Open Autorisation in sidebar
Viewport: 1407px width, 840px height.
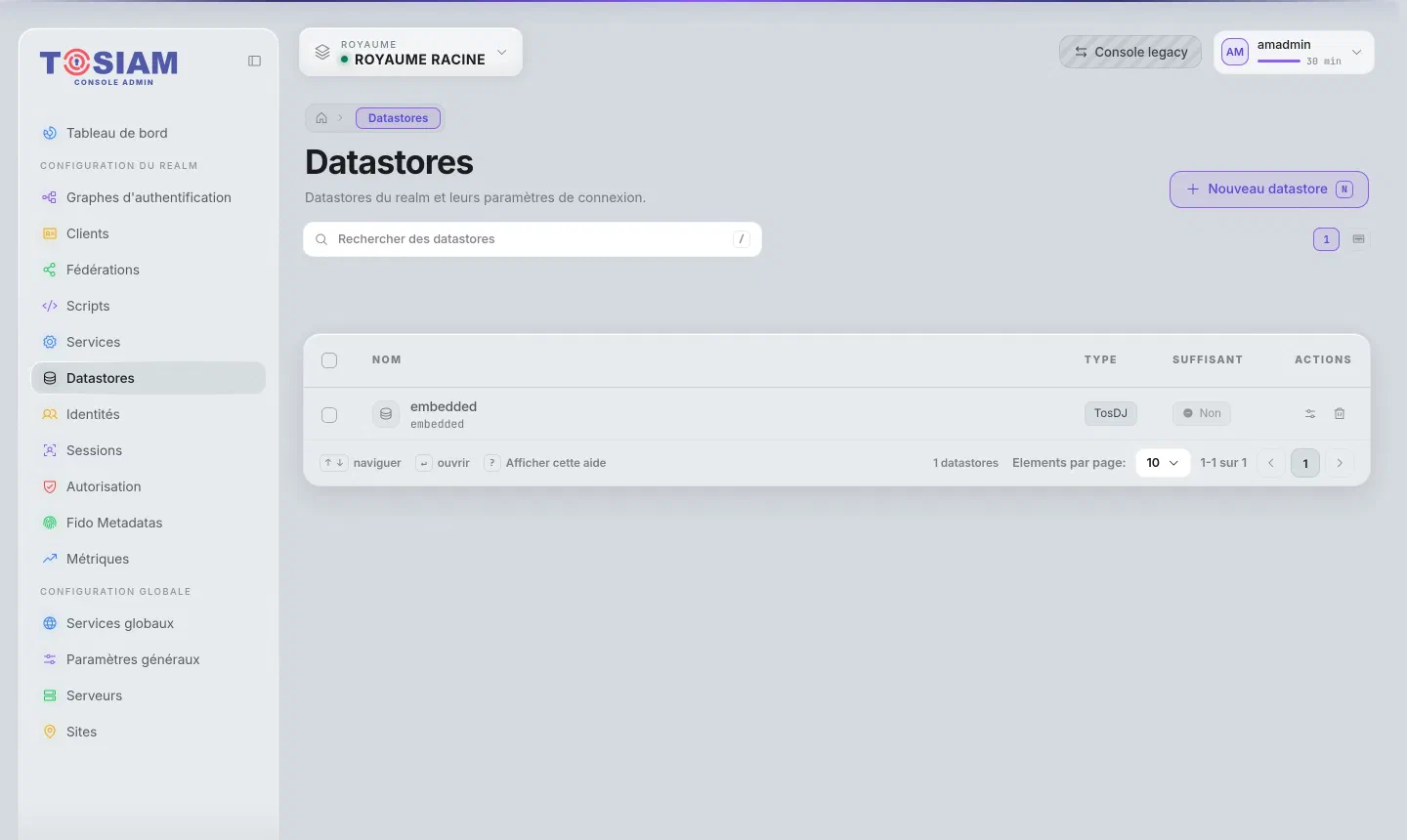tap(149, 486)
